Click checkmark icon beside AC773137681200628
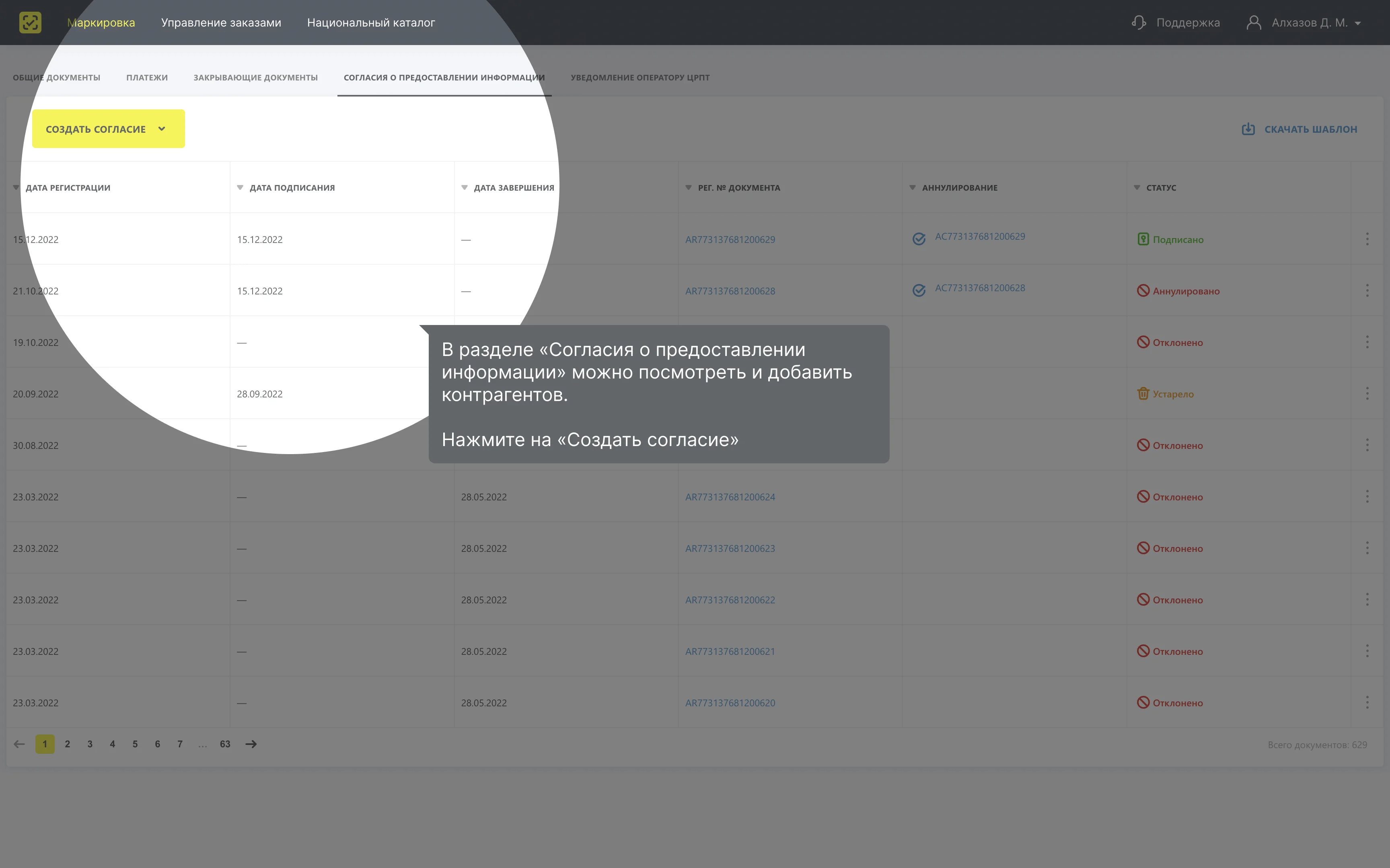The width and height of the screenshot is (1390, 868). tap(919, 290)
